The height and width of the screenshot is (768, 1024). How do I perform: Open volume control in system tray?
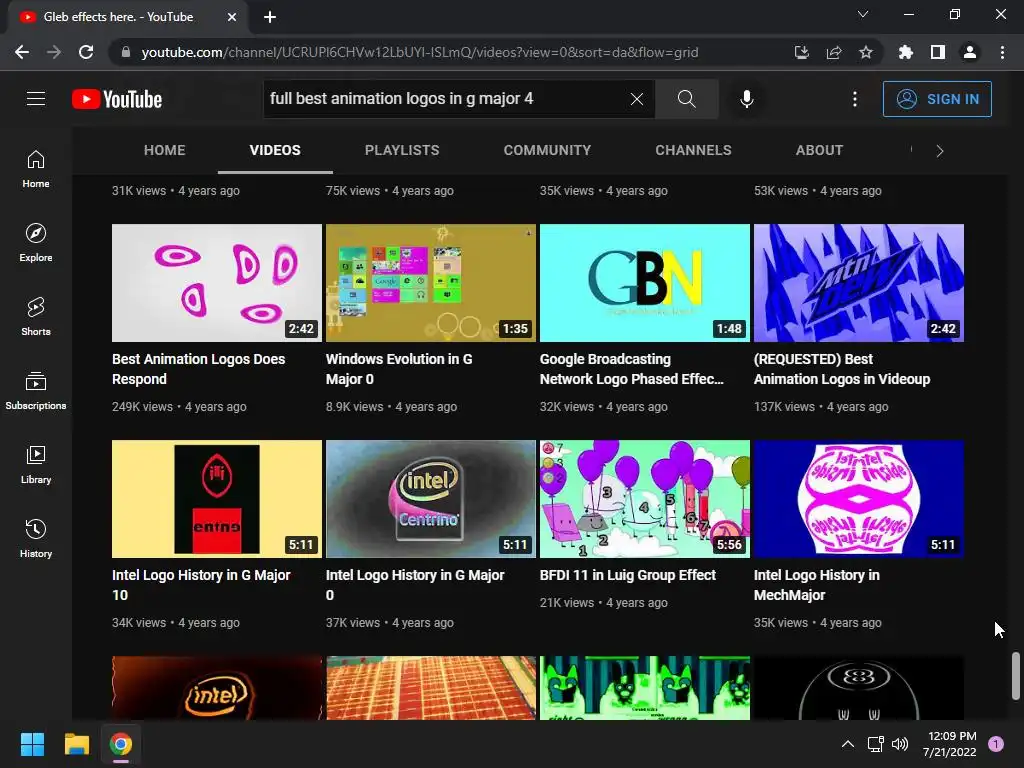(x=900, y=744)
